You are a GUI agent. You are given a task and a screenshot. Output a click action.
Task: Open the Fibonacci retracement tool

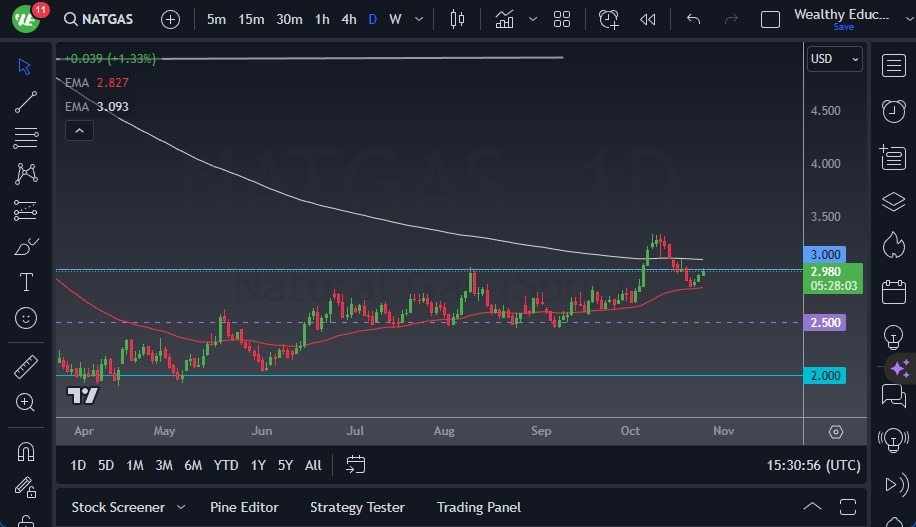[26, 138]
